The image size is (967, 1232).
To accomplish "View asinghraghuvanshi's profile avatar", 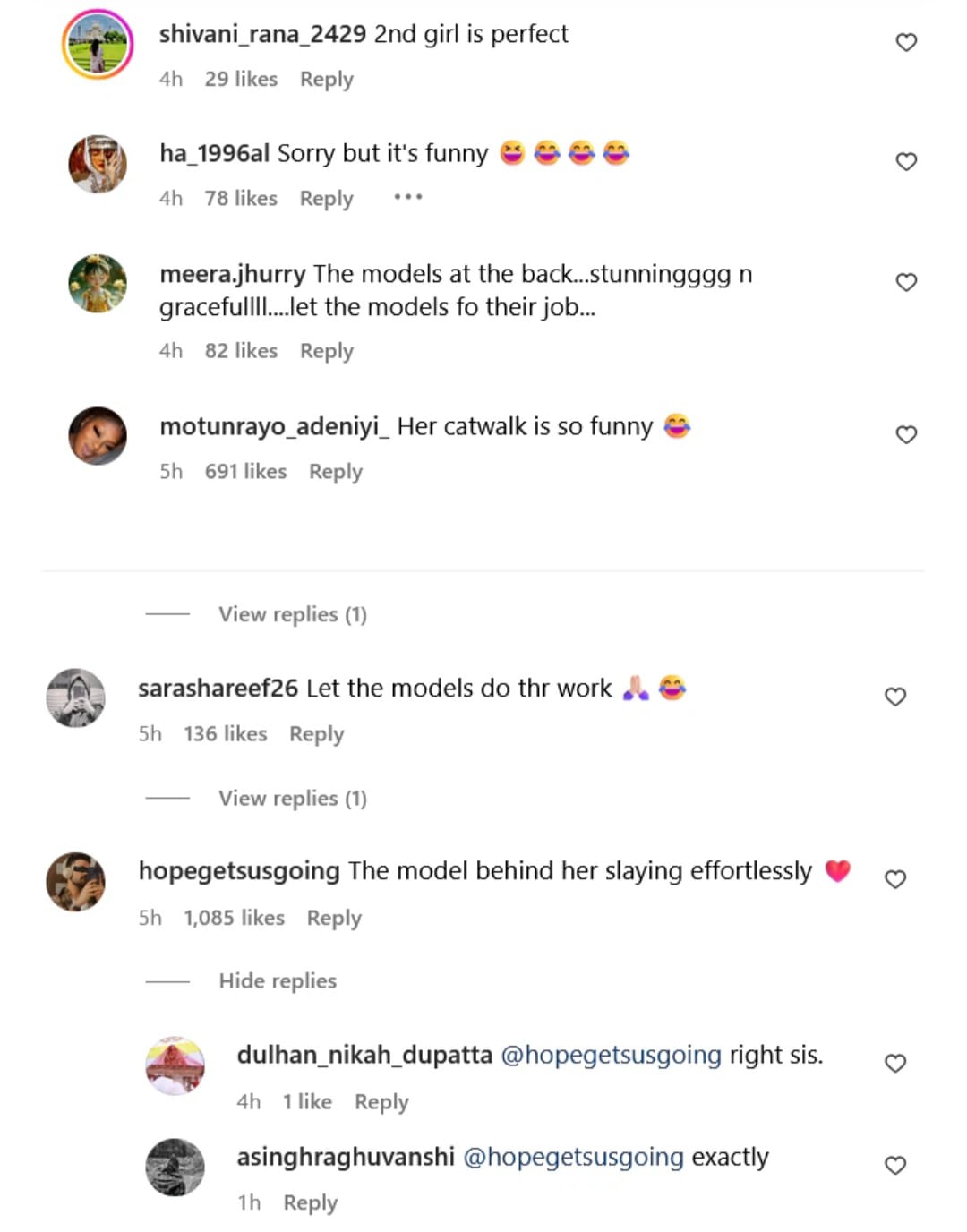I will click(x=175, y=1168).
